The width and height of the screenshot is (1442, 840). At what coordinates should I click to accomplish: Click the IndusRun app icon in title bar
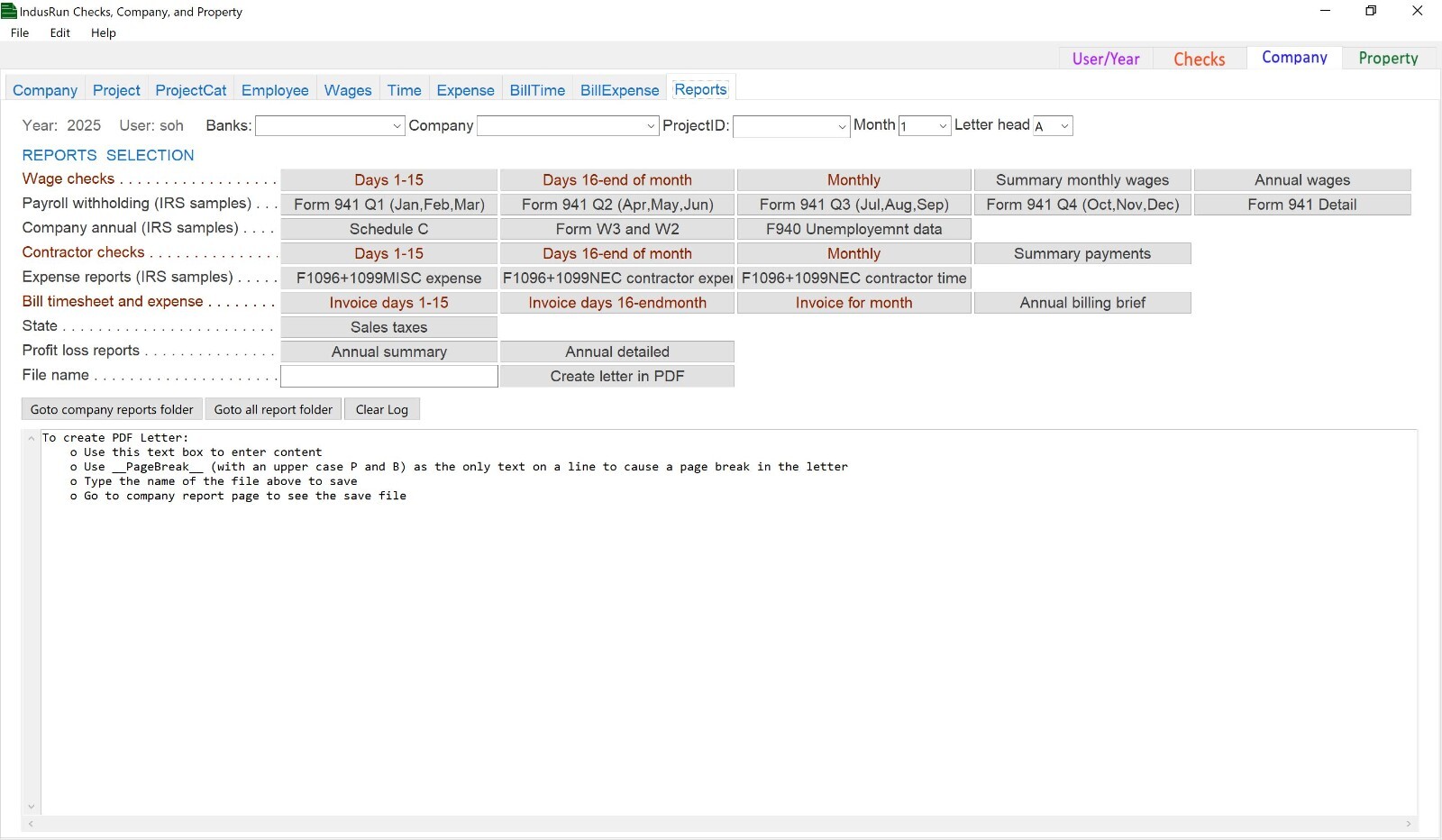point(9,11)
